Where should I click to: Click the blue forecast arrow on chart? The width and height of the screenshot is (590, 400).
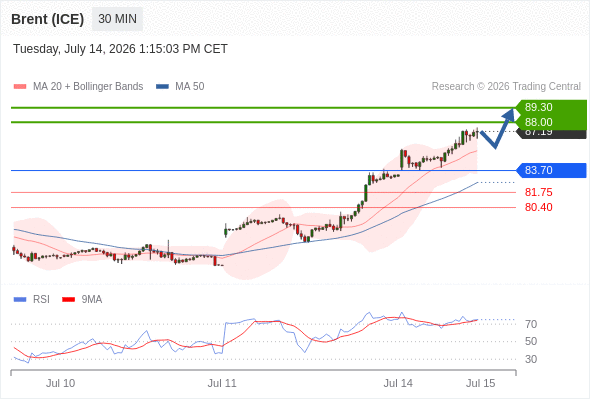tap(498, 128)
